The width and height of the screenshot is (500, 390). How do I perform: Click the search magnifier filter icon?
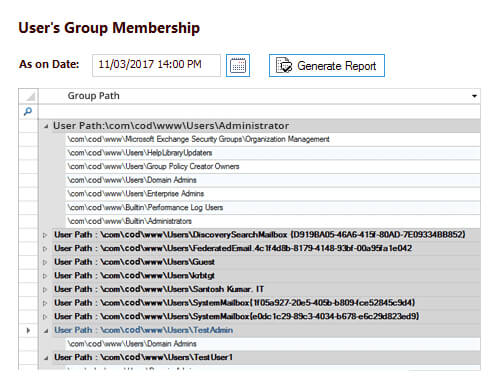click(28, 111)
